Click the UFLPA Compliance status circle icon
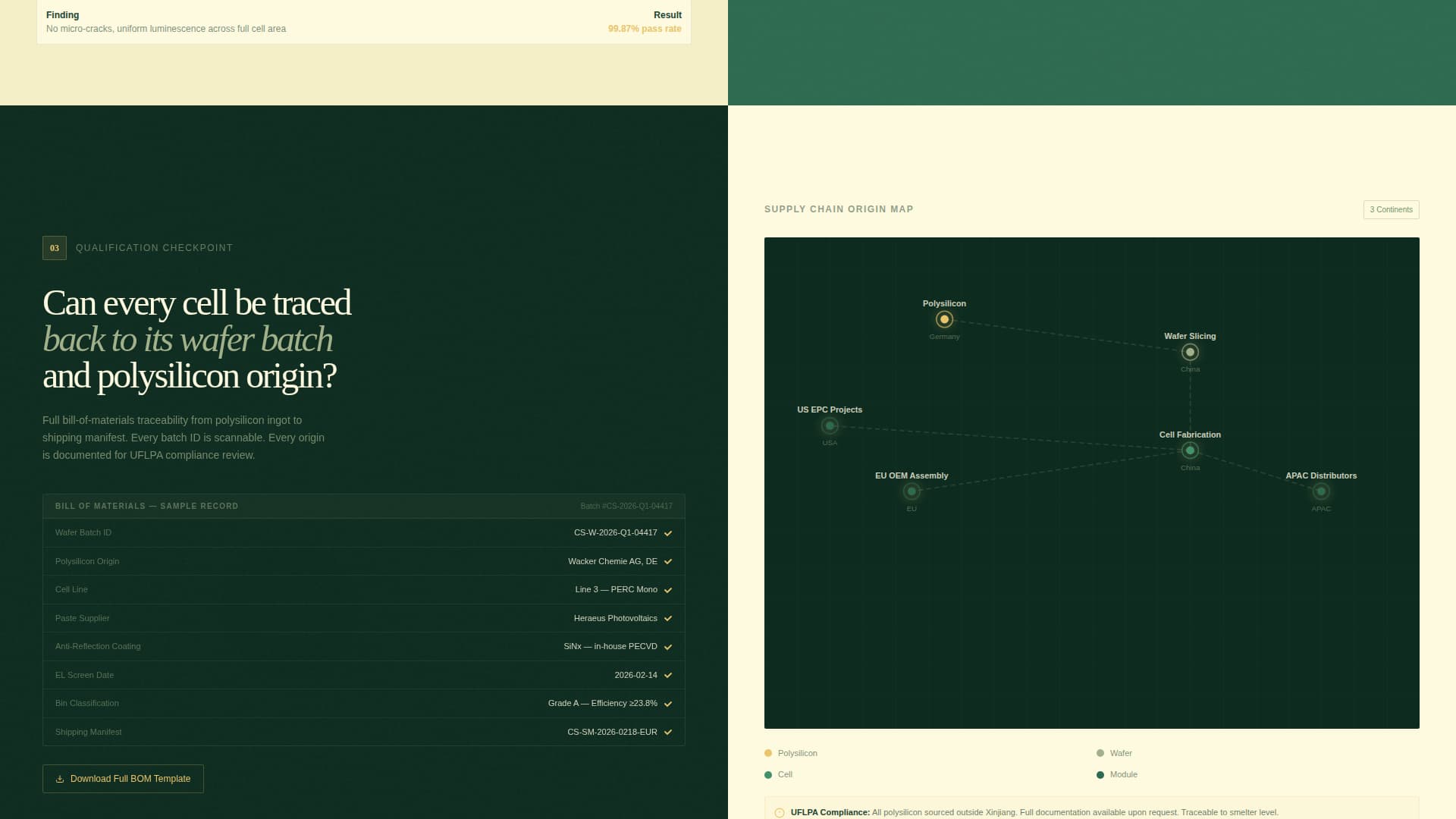The width and height of the screenshot is (1456, 819). (779, 811)
